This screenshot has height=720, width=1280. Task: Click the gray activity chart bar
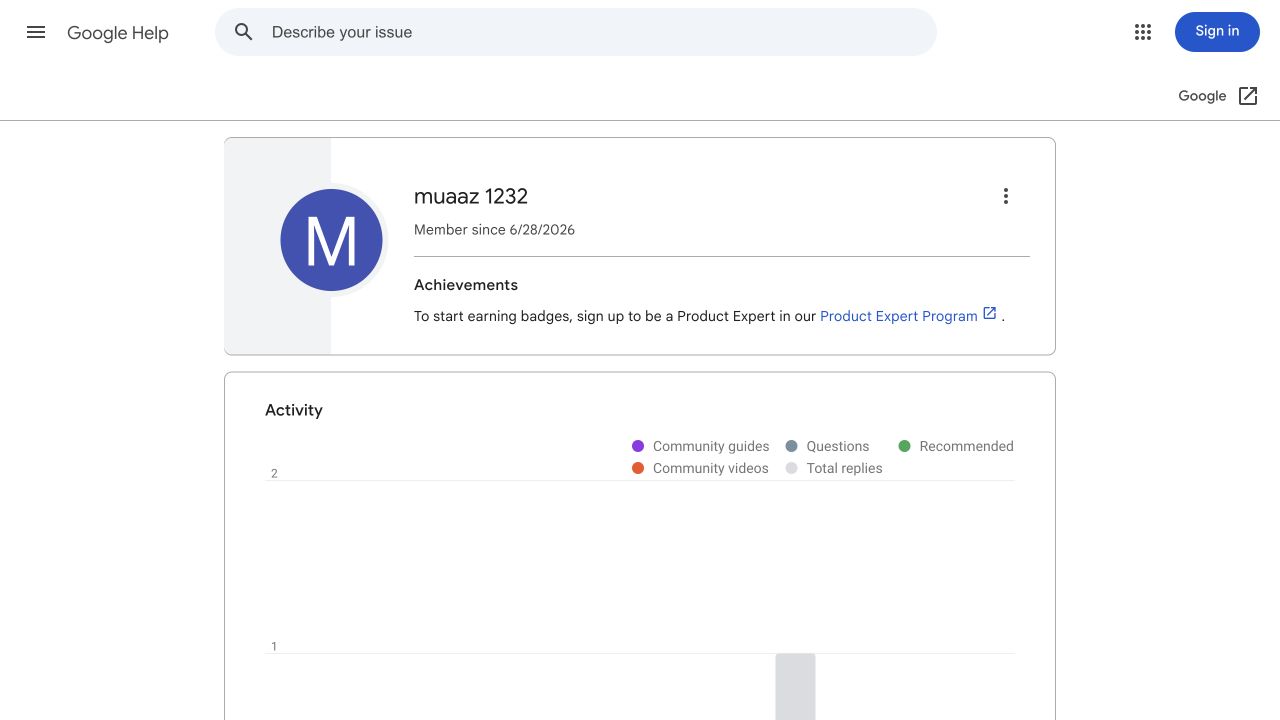click(x=795, y=687)
